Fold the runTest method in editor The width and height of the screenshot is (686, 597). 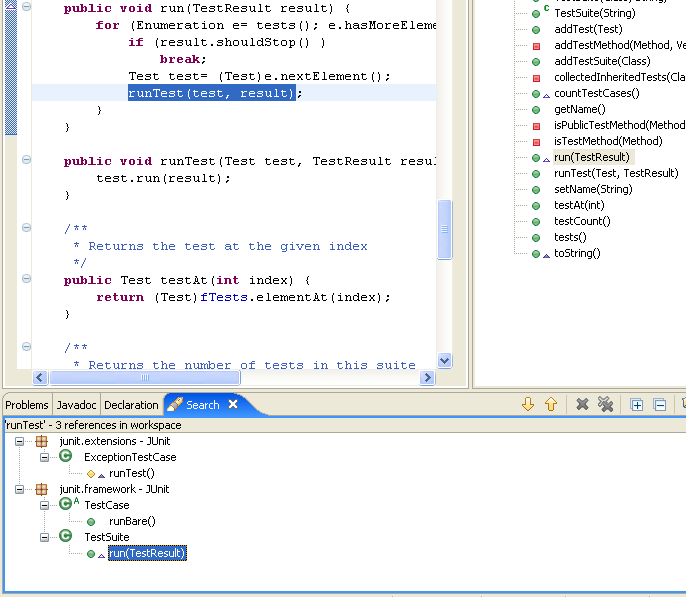[26, 160]
